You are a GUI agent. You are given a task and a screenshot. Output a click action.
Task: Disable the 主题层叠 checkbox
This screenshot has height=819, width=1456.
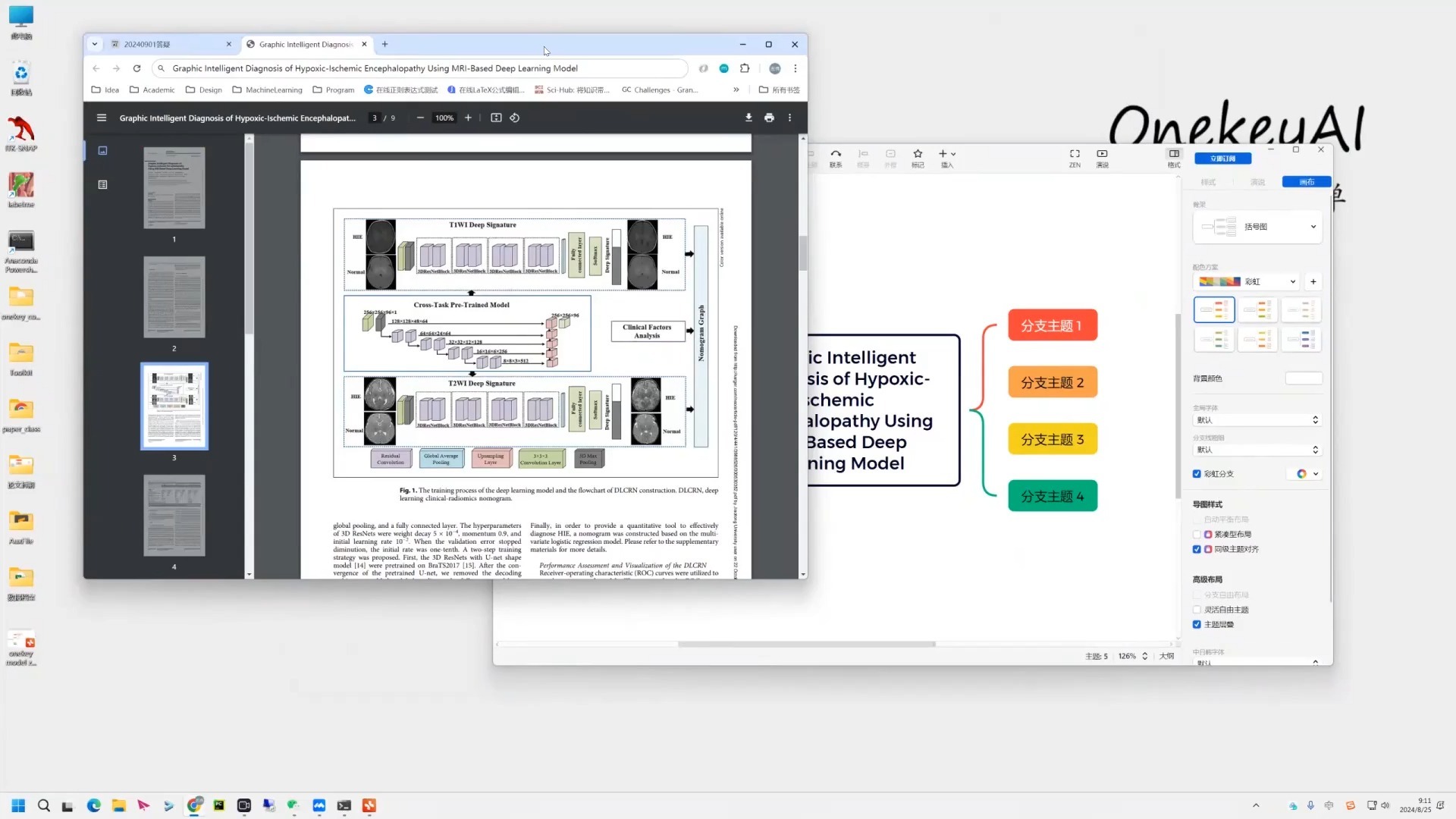coord(1197,625)
